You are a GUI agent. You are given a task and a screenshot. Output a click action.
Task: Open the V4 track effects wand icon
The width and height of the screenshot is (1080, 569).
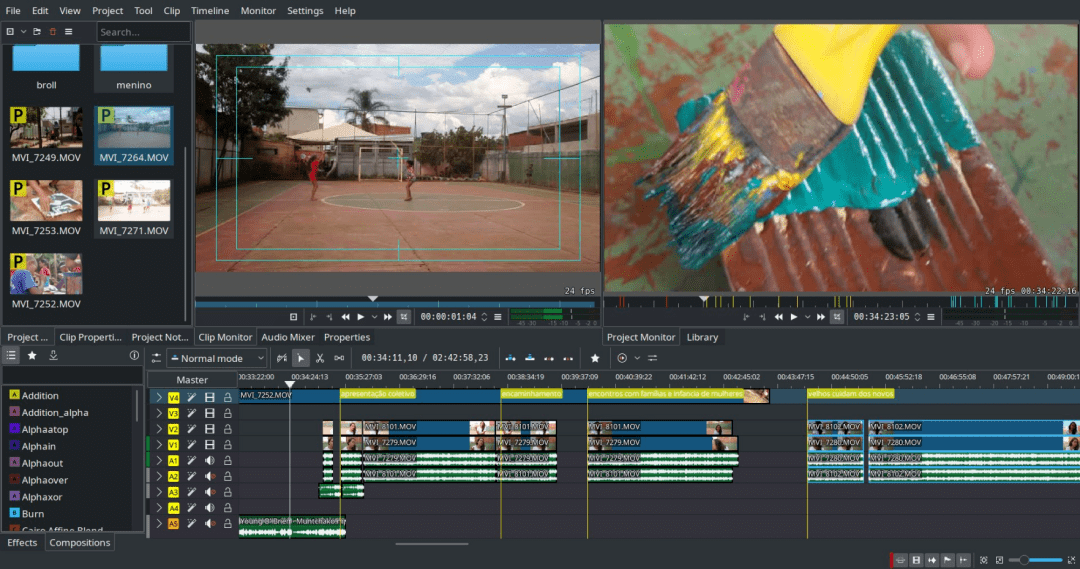pos(191,397)
